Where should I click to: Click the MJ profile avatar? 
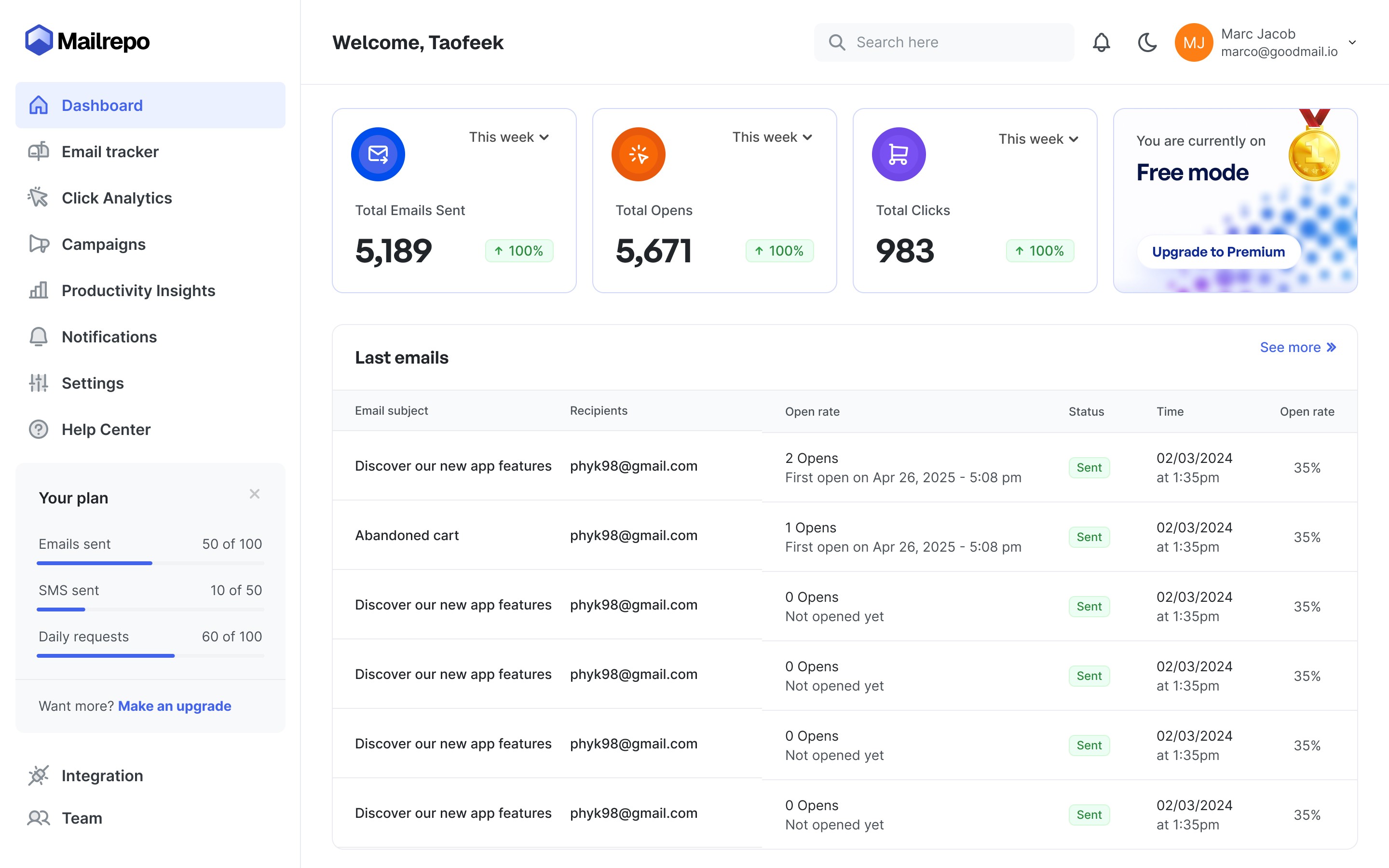1193,42
